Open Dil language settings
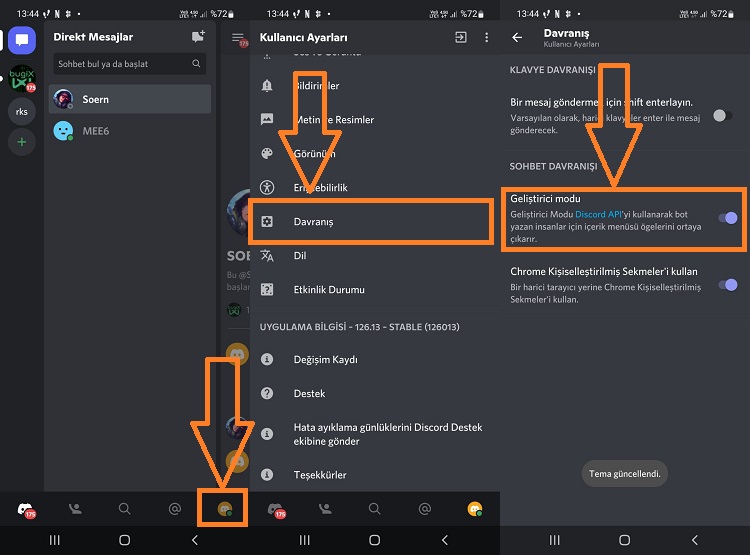 tap(375, 255)
